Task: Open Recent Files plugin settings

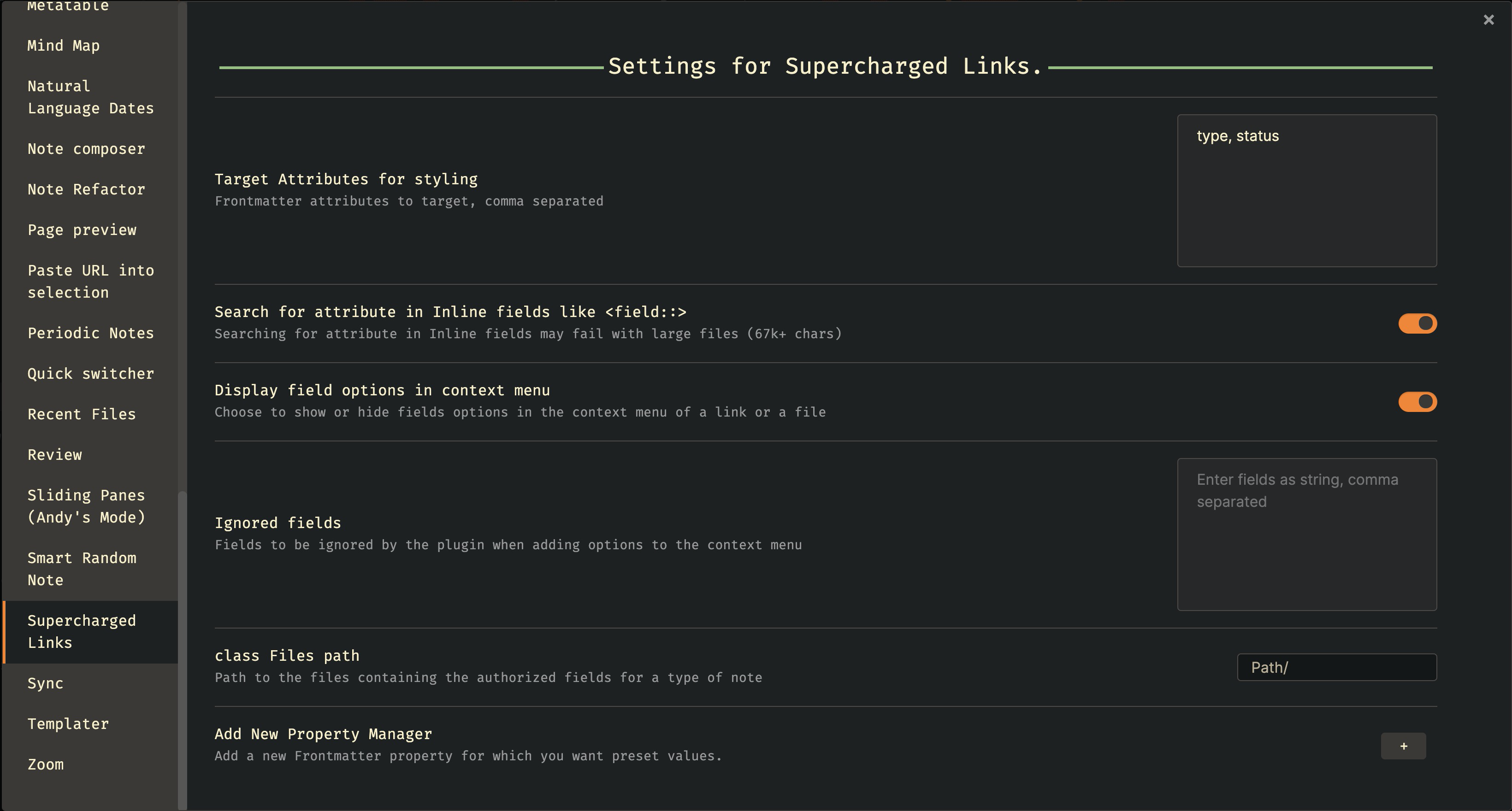Action: [82, 414]
